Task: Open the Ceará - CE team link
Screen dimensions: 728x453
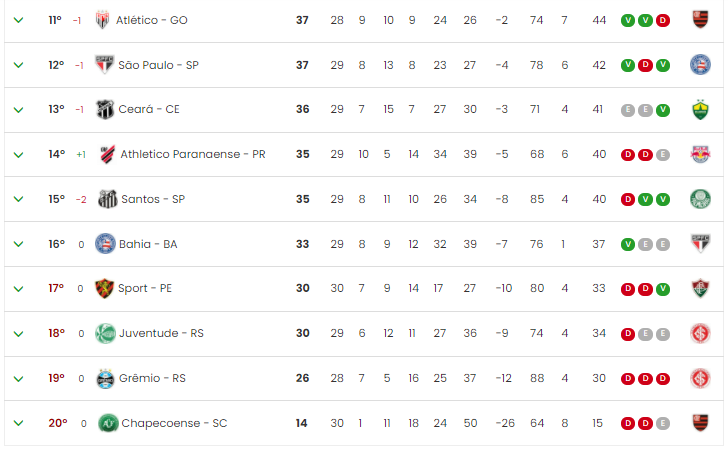Action: (149, 109)
